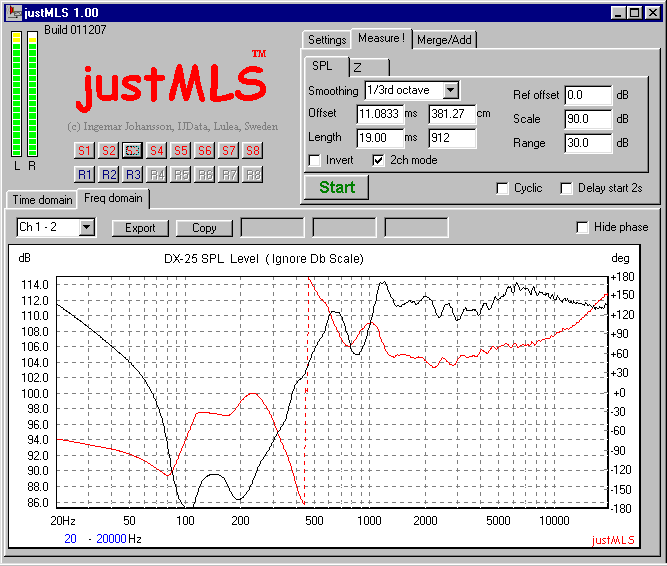The height and width of the screenshot is (566, 667).
Task: Select the S2 store slot button
Action: tap(108, 151)
